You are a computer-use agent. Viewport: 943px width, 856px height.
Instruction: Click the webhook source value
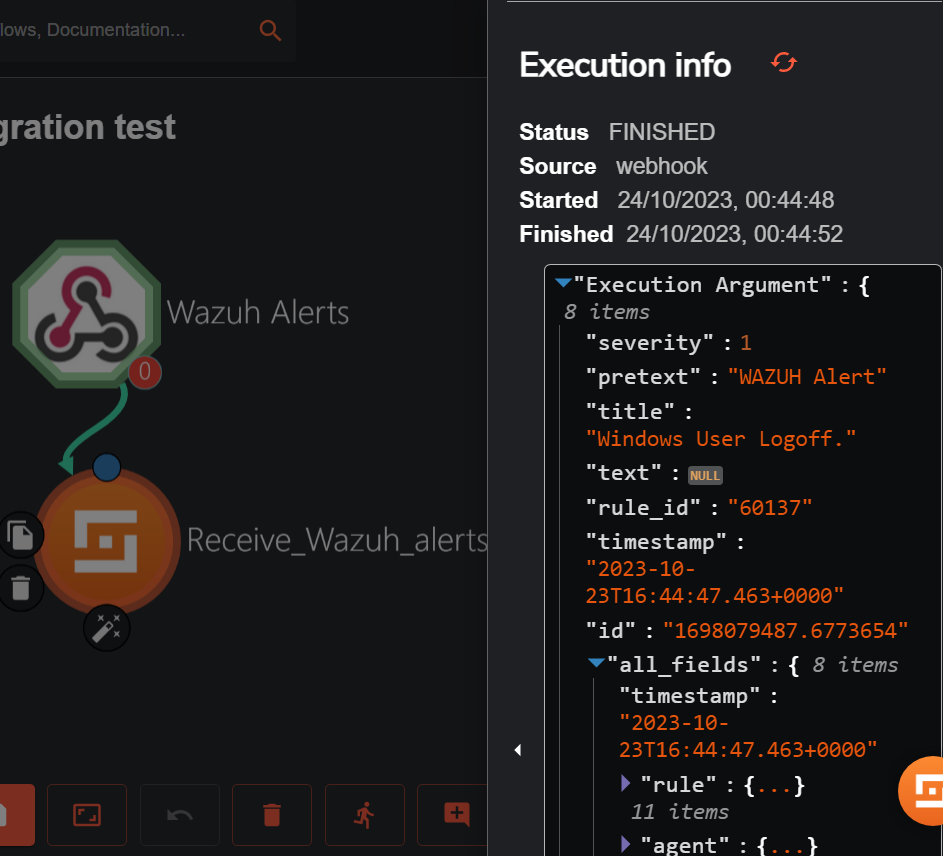(x=662, y=166)
